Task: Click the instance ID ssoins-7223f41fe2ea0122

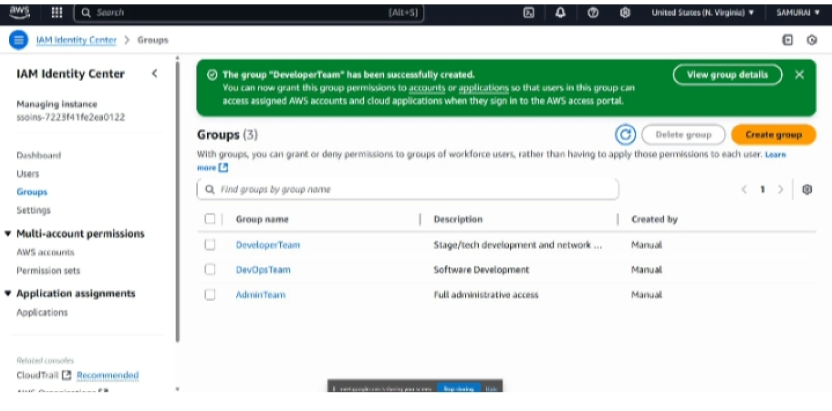Action: tap(71, 117)
